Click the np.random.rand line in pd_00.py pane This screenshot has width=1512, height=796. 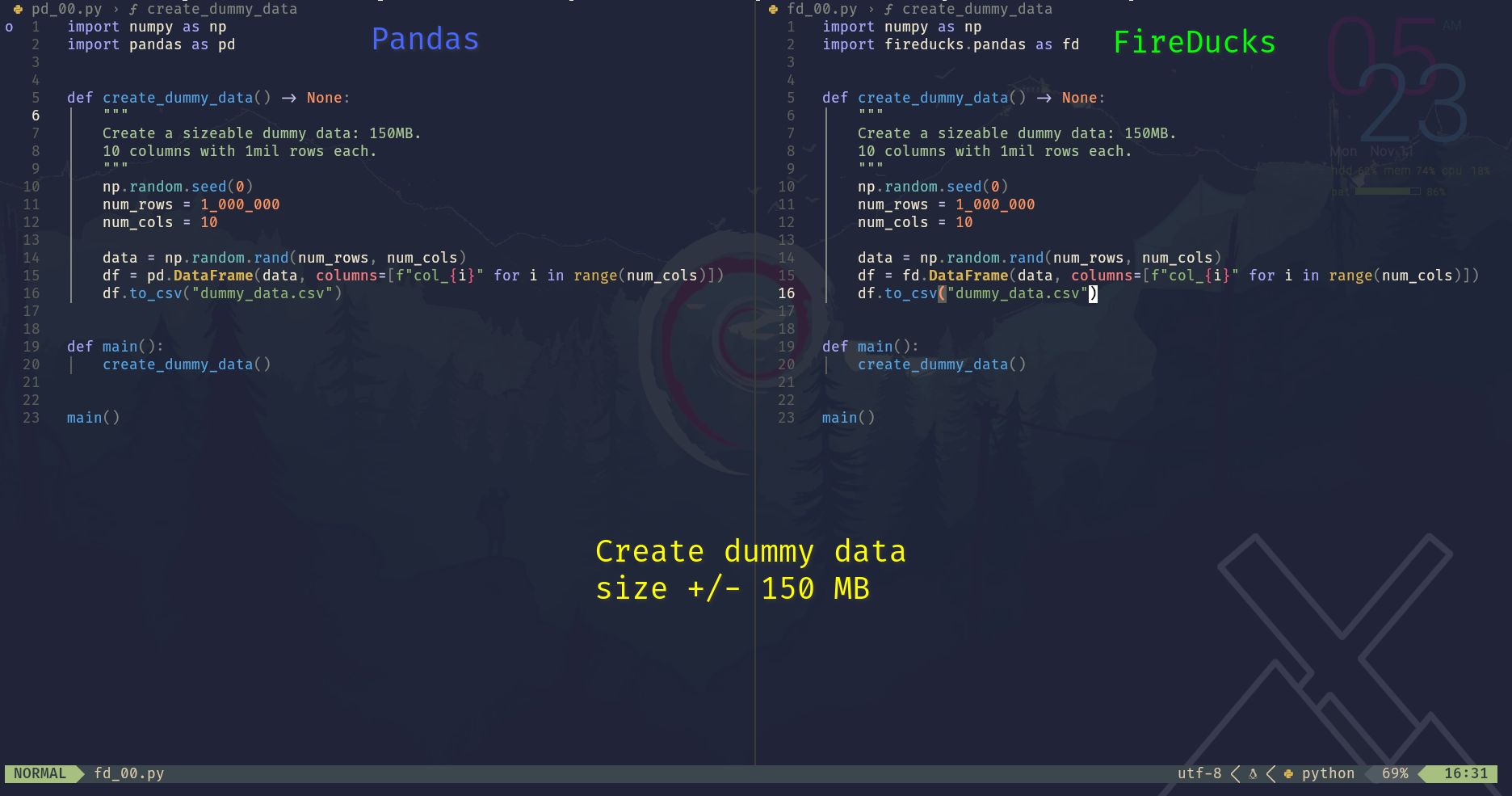284,258
